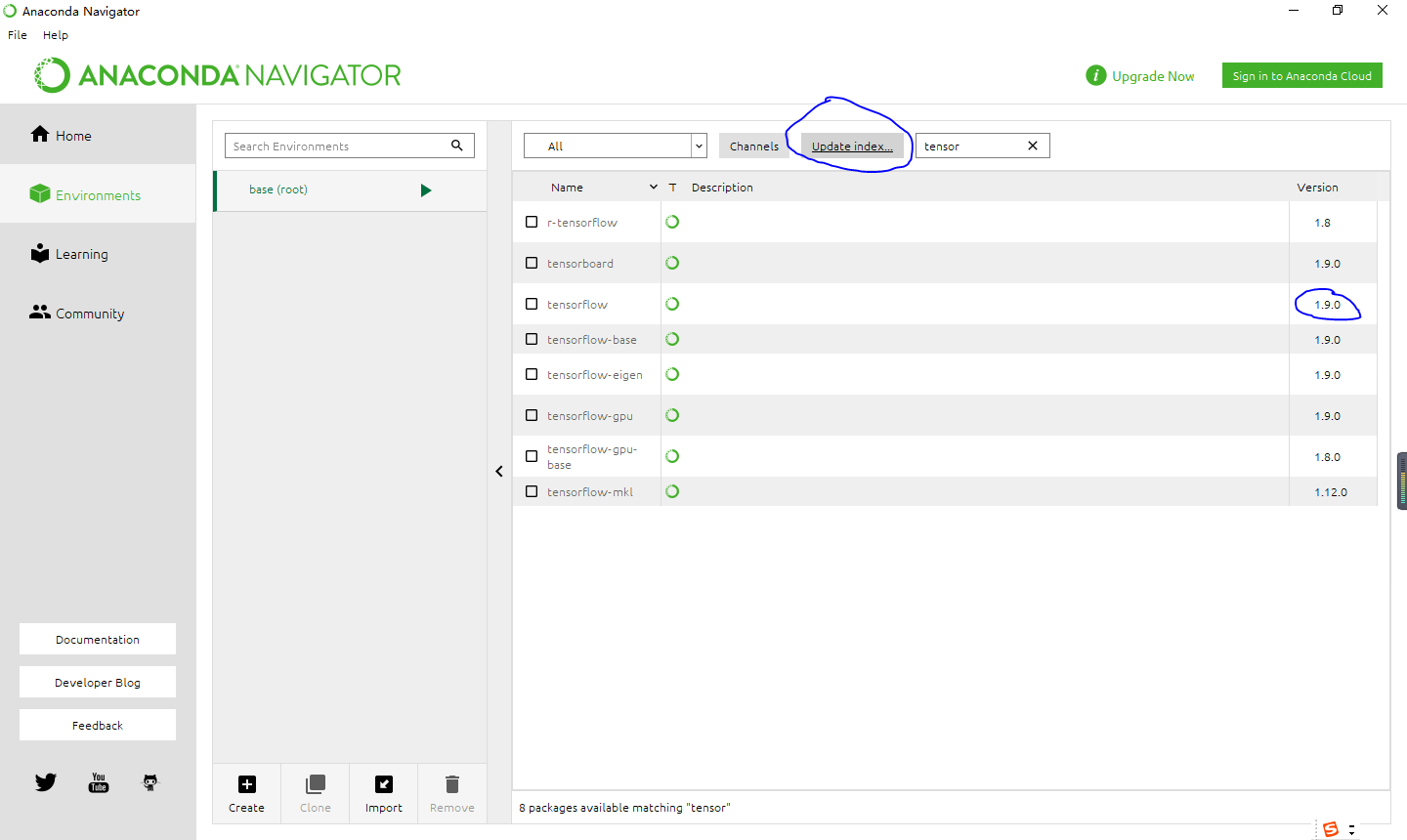This screenshot has width=1407, height=840.
Task: Click status circle icon for tensorboard
Action: (672, 263)
